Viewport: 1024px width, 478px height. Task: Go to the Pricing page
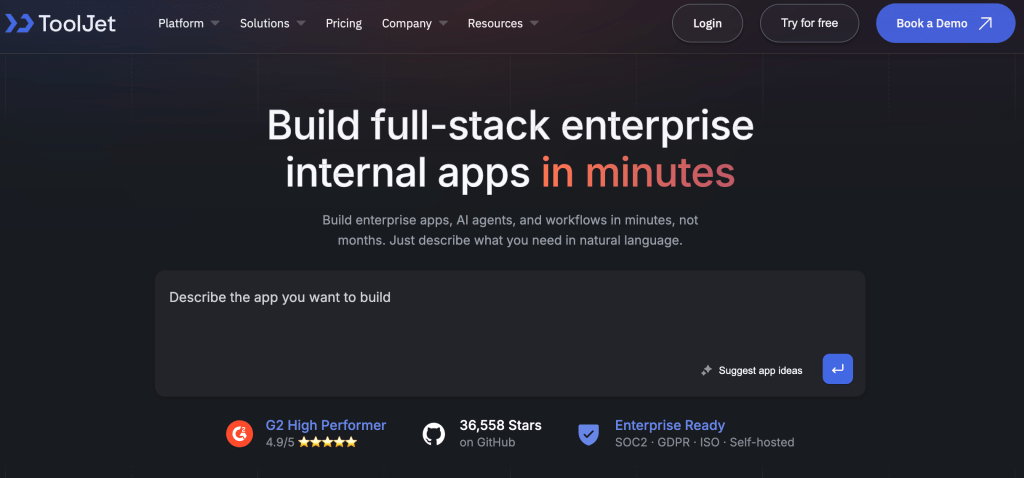coord(344,23)
